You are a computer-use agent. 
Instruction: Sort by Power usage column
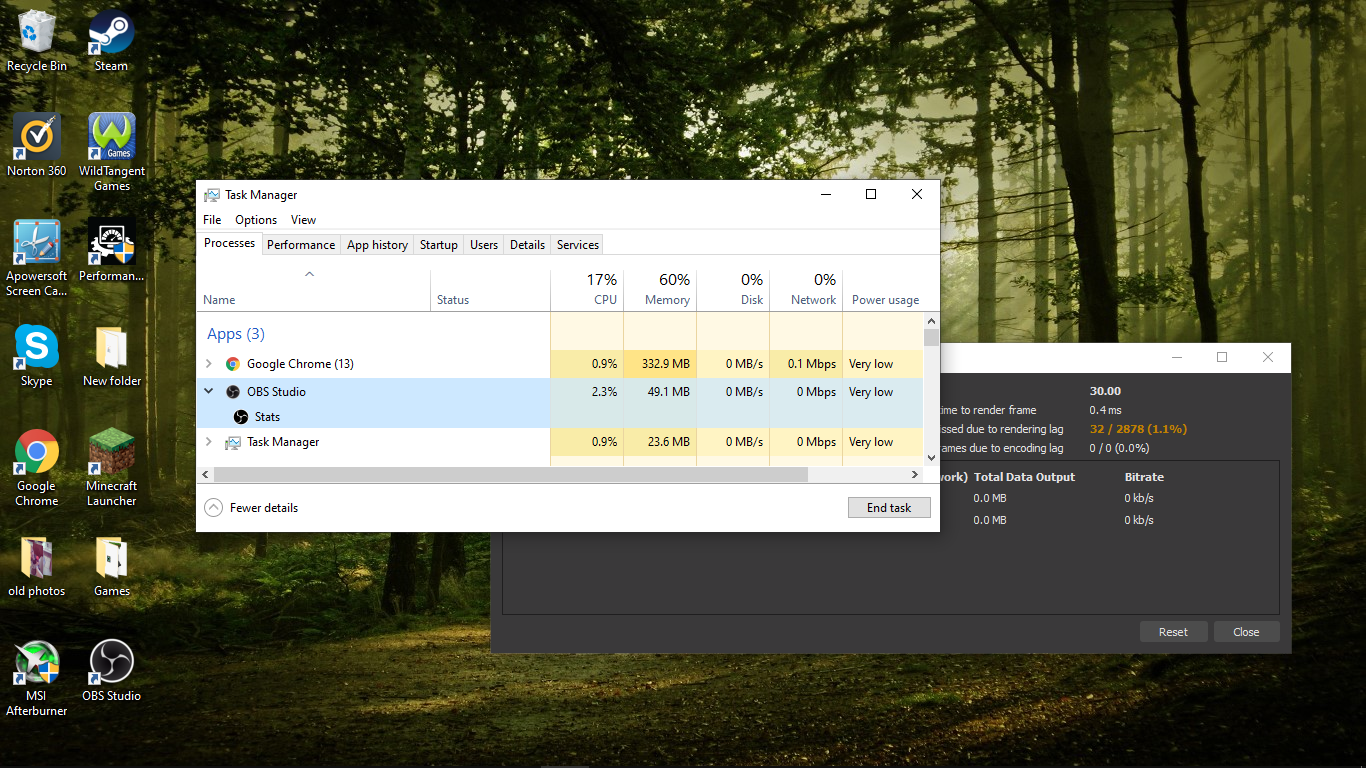click(884, 290)
